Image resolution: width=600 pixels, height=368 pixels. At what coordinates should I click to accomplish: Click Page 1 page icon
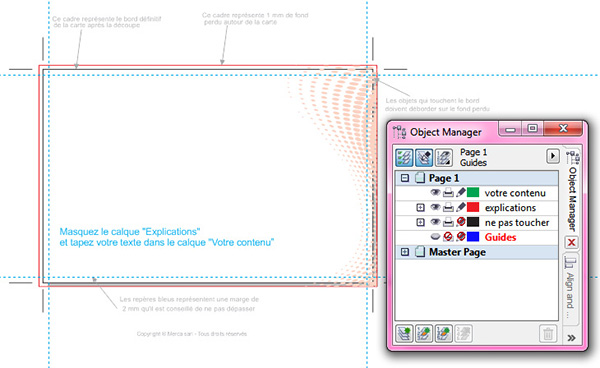[x=420, y=178]
